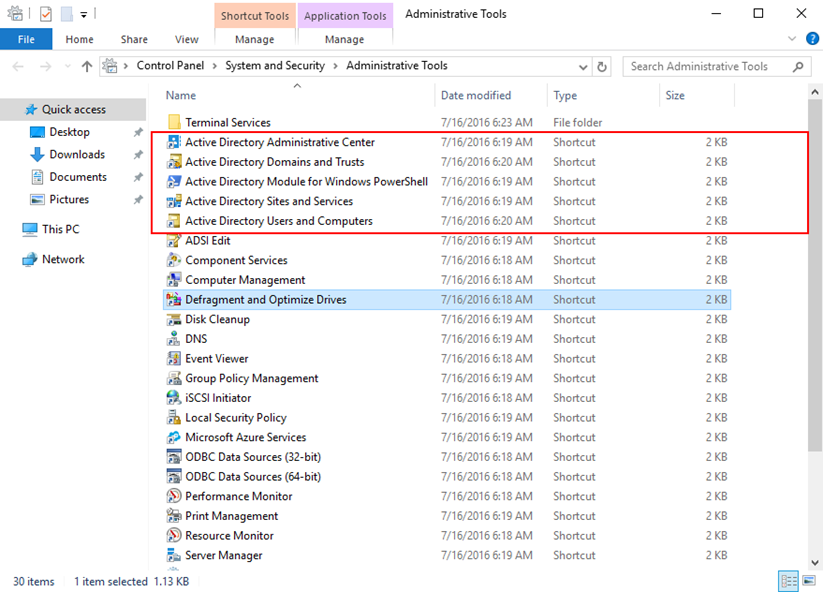Expand the ribbon with the chevron
The image size is (823, 592).
point(792,38)
